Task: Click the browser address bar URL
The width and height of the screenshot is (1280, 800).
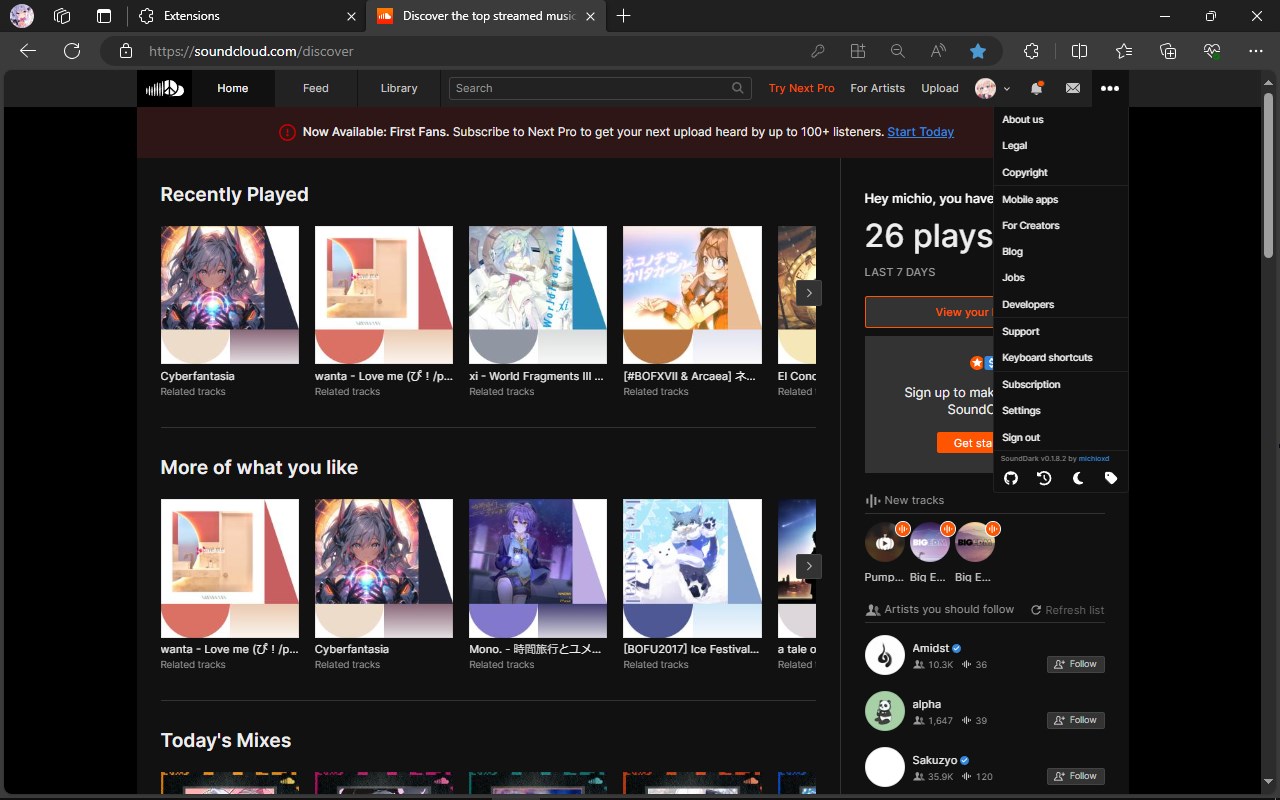Action: click(251, 51)
